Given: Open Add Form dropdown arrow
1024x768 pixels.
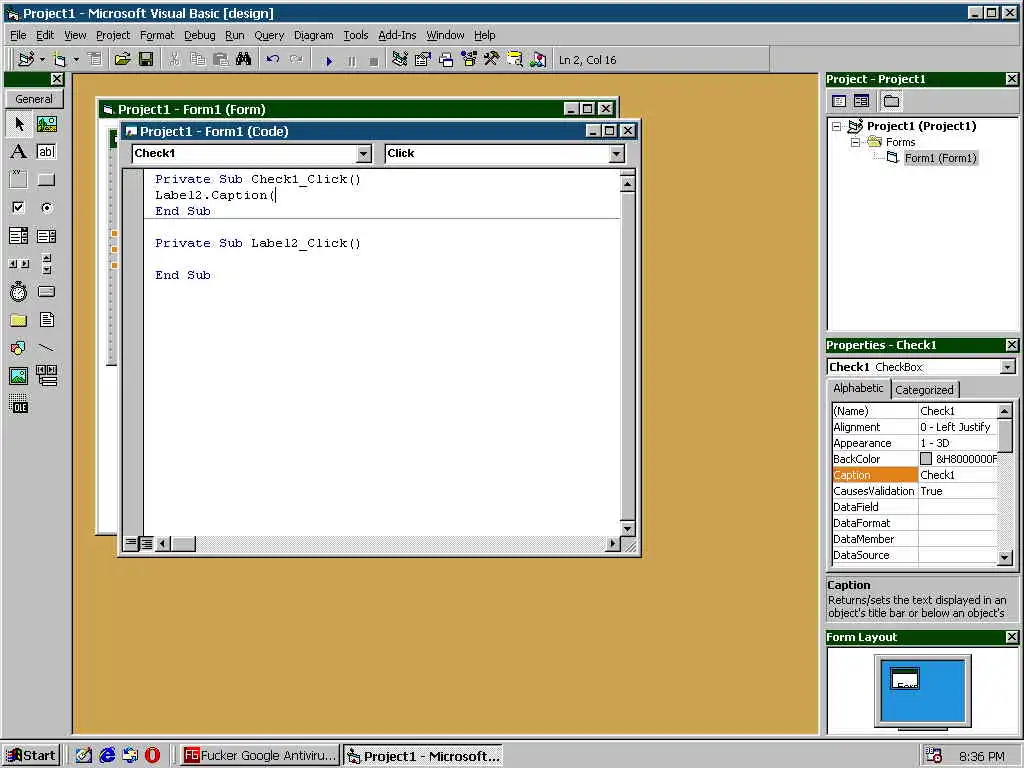Looking at the screenshot, I should click(x=76, y=59).
